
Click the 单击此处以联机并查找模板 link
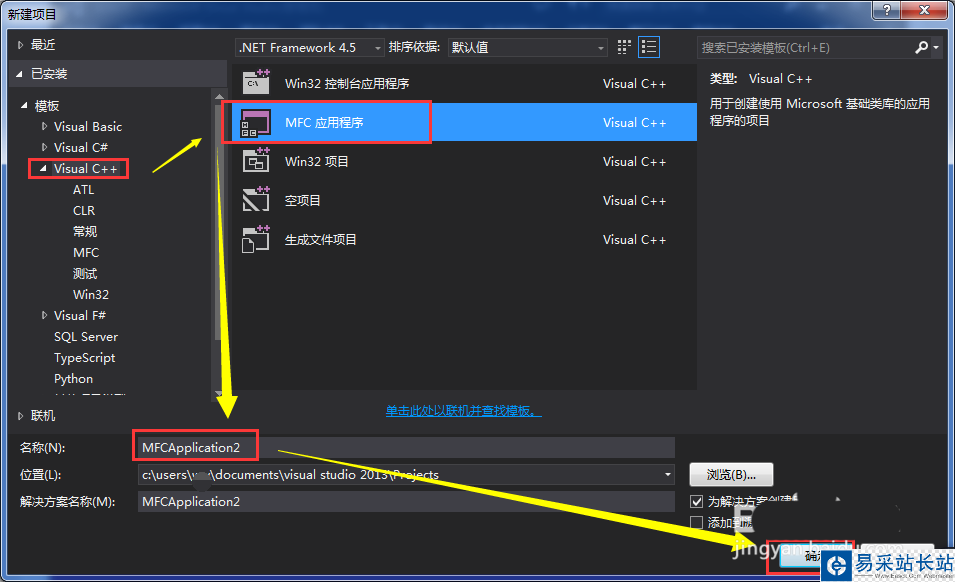click(463, 411)
